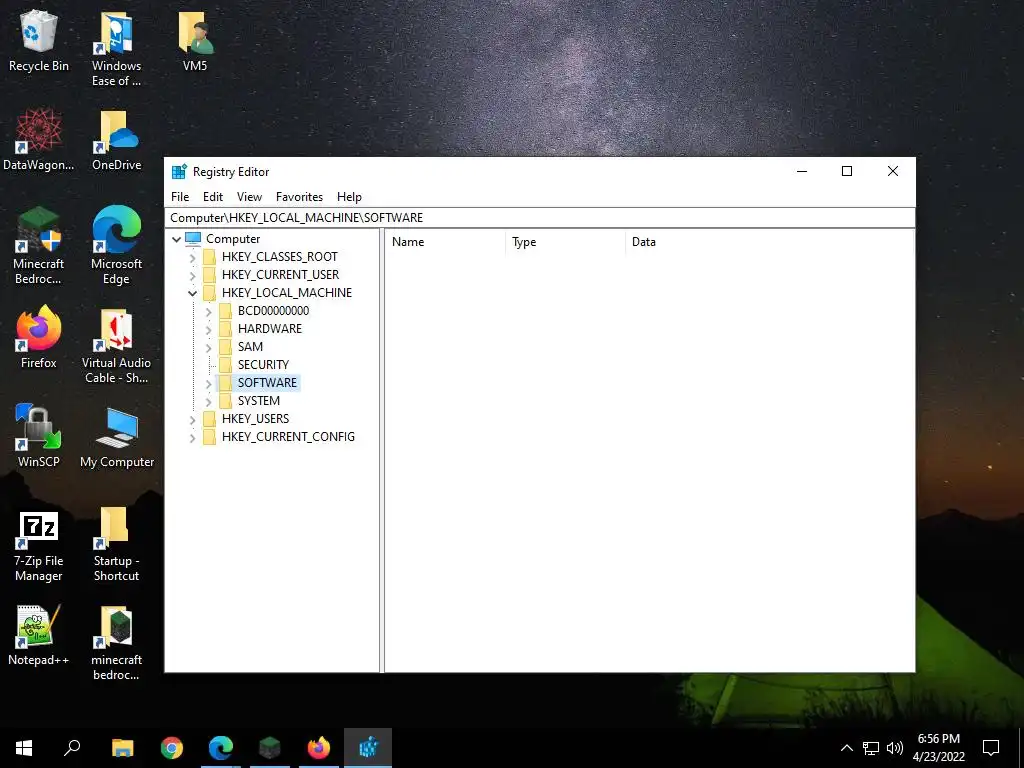
Task: Open minecraft bedrock file shortcut icon
Action: (116, 643)
